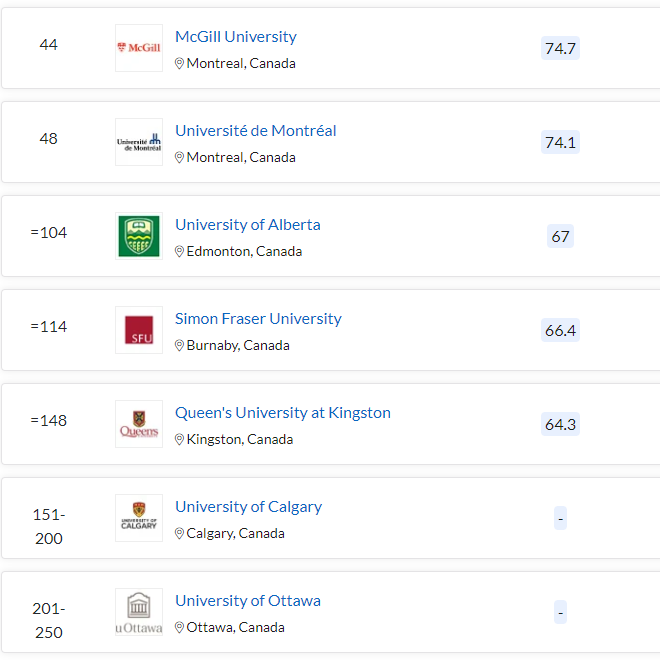Screen dimensions: 660x660
Task: Click the University of Calgary crest logo
Action: 139,518
